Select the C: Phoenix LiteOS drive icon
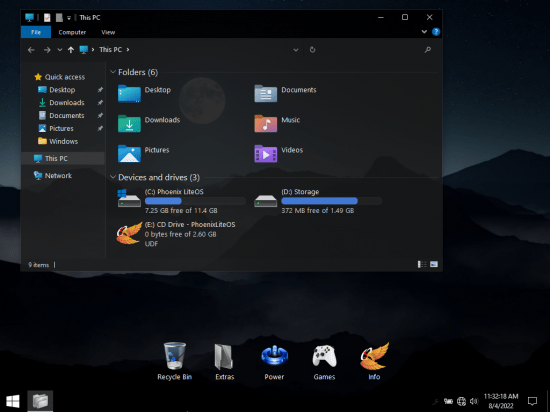Image resolution: width=550 pixels, height=412 pixels. (x=129, y=198)
